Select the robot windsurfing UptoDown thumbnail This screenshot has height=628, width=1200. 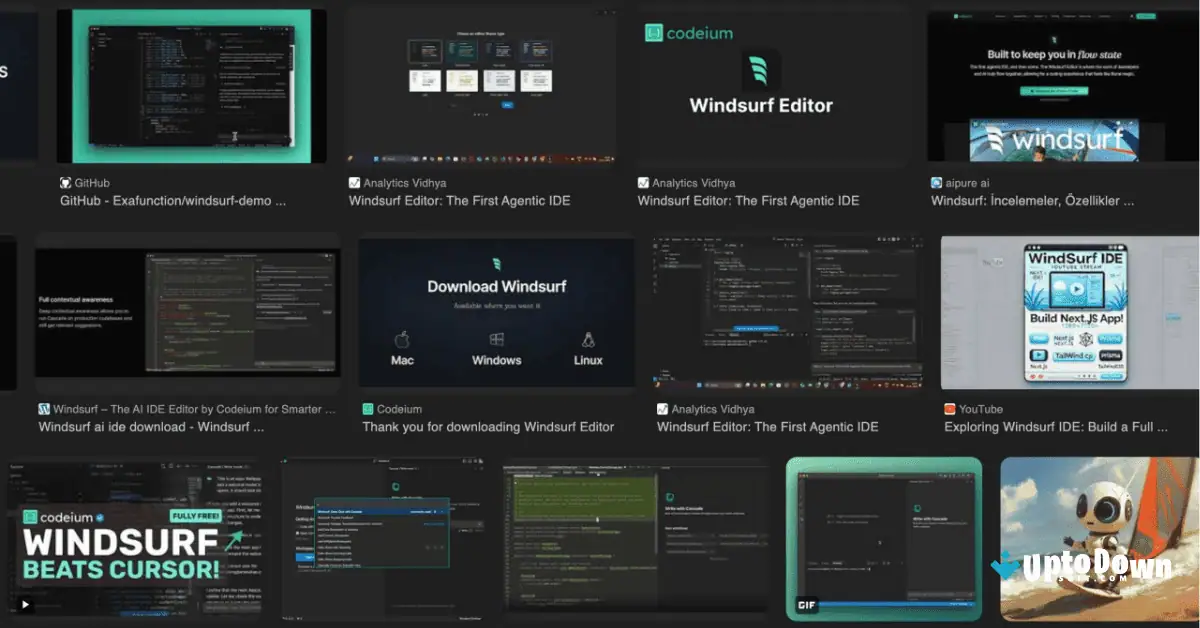(x=1097, y=538)
